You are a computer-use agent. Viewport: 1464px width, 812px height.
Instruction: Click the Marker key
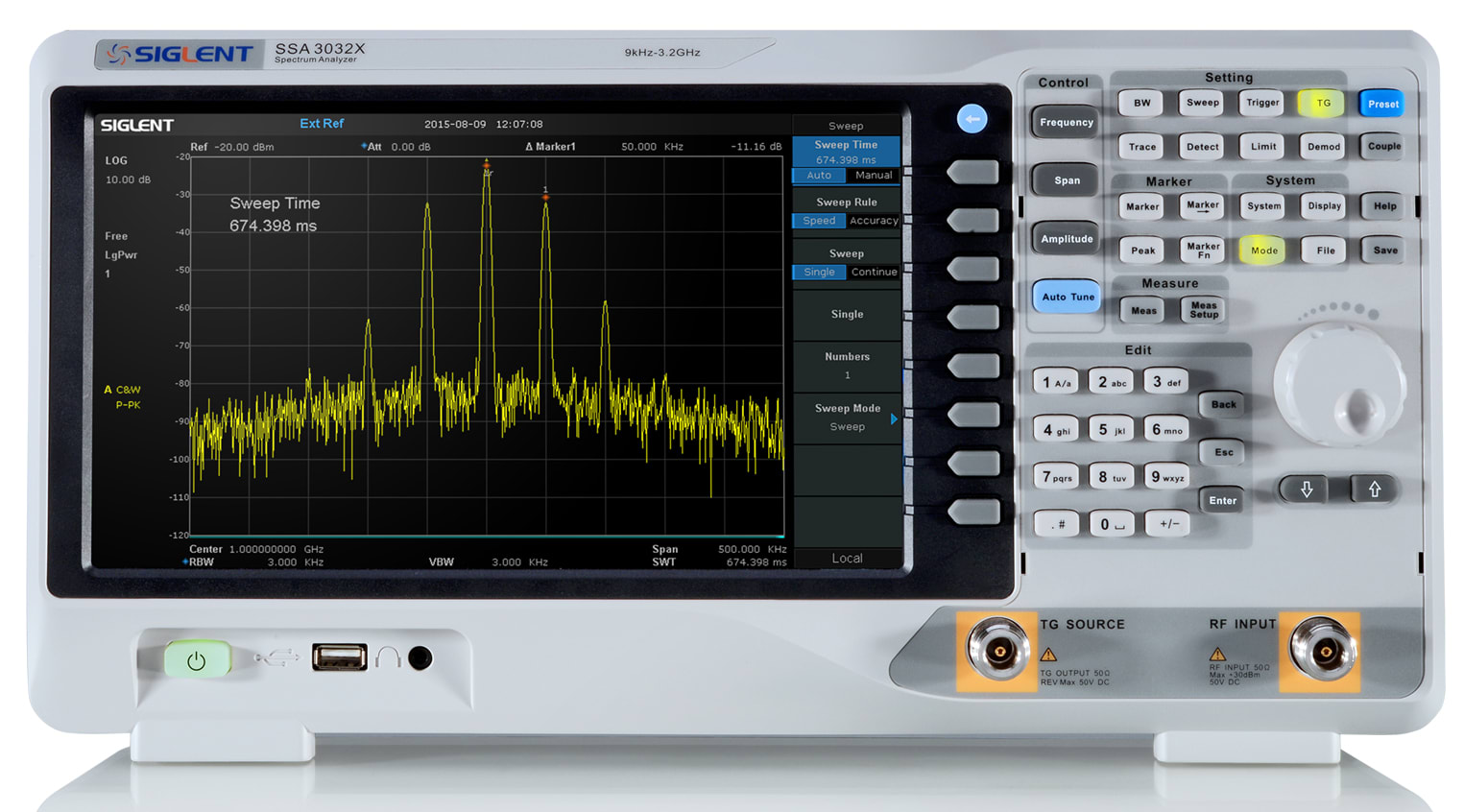[x=1142, y=206]
